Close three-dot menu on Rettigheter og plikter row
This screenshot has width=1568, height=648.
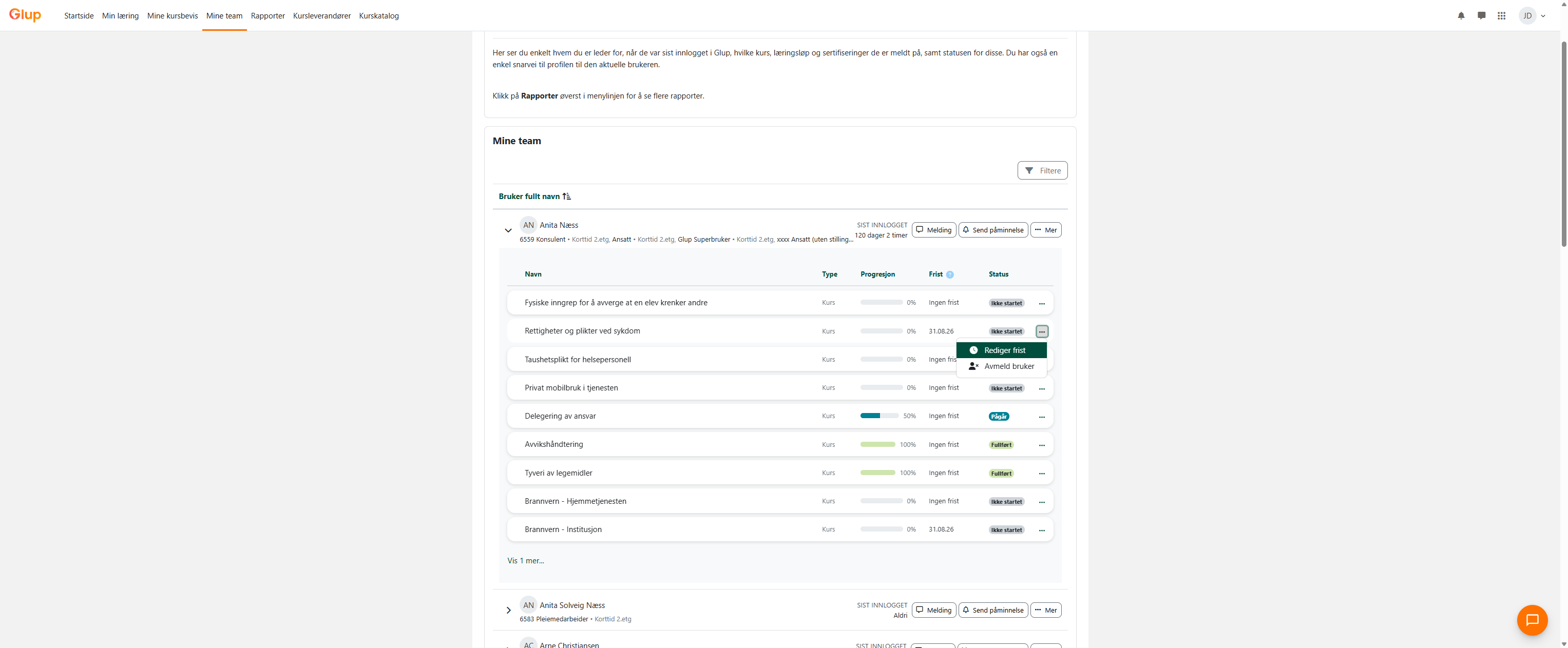pos(1041,331)
